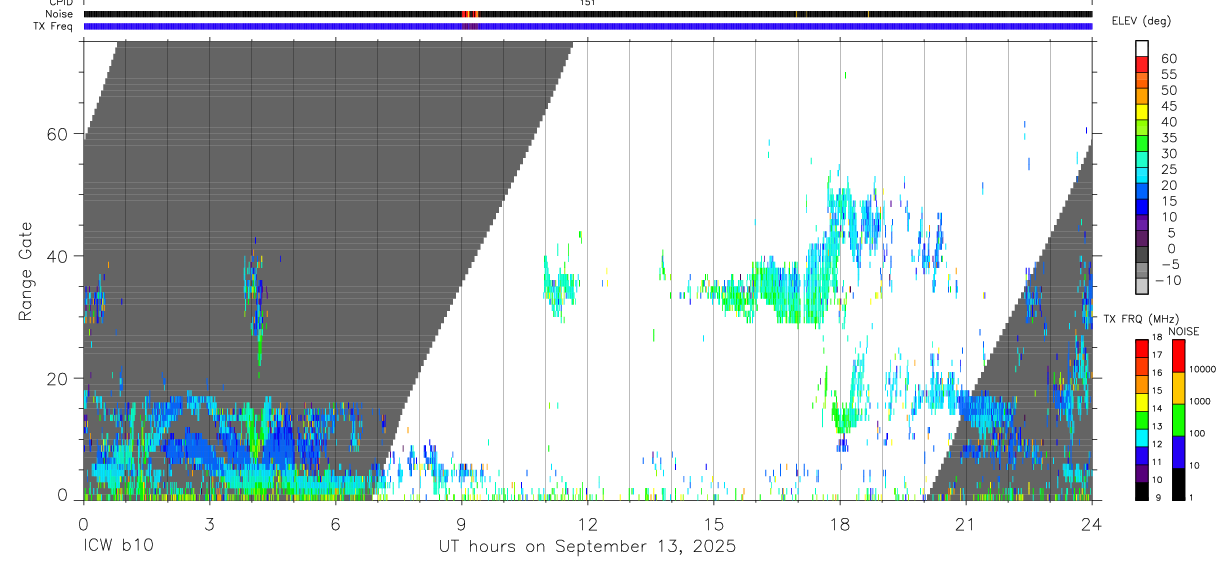Click the 'ELEV (deg)' colorbar title

[x=1141, y=21]
